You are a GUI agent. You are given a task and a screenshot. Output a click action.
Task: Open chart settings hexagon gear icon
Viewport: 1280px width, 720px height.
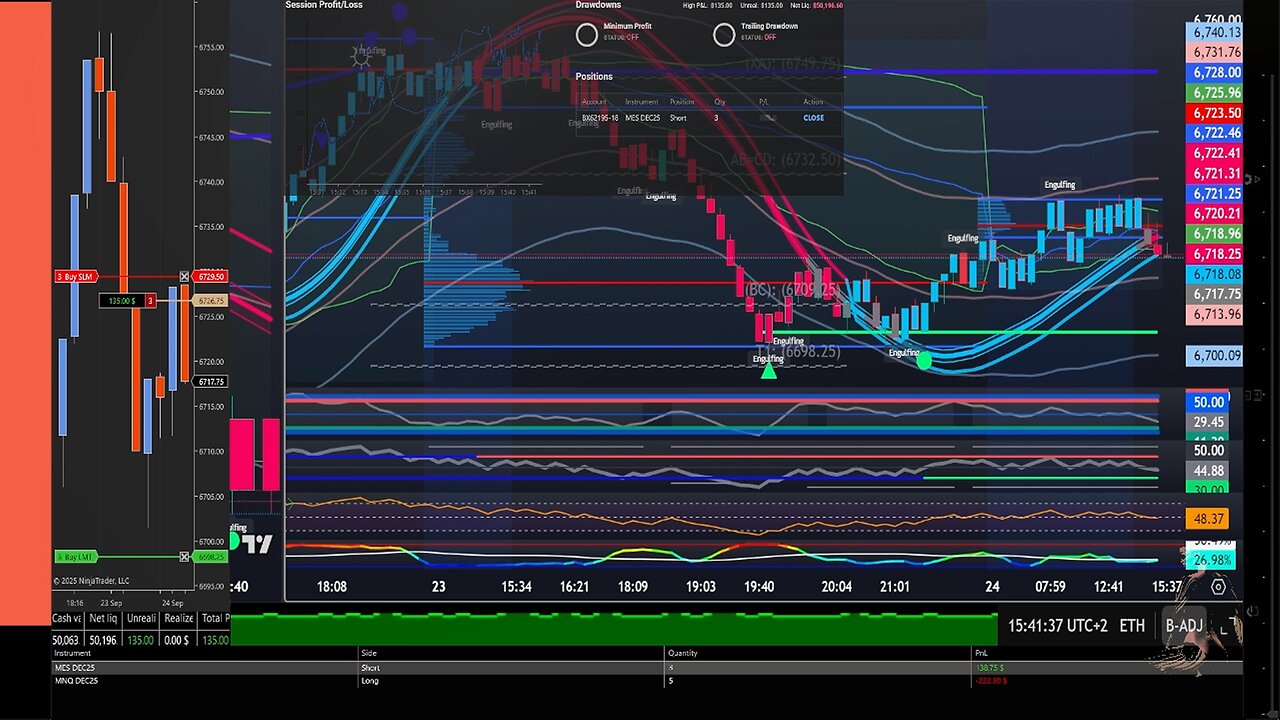click(1218, 587)
